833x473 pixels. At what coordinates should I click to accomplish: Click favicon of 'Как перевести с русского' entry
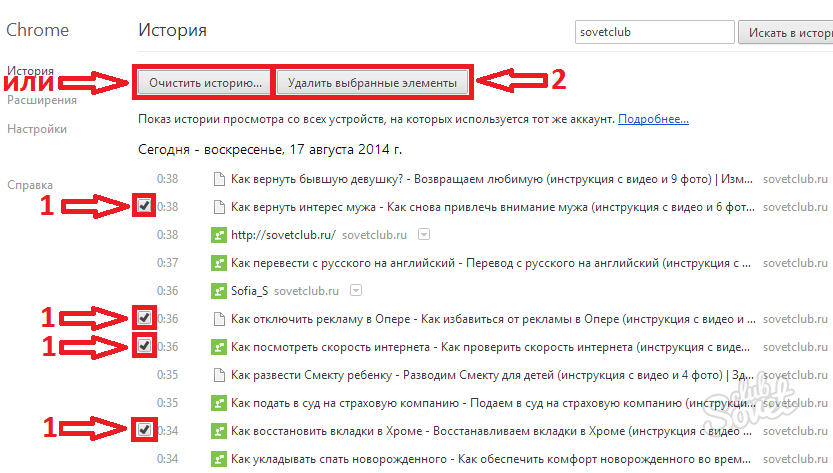[x=219, y=263]
